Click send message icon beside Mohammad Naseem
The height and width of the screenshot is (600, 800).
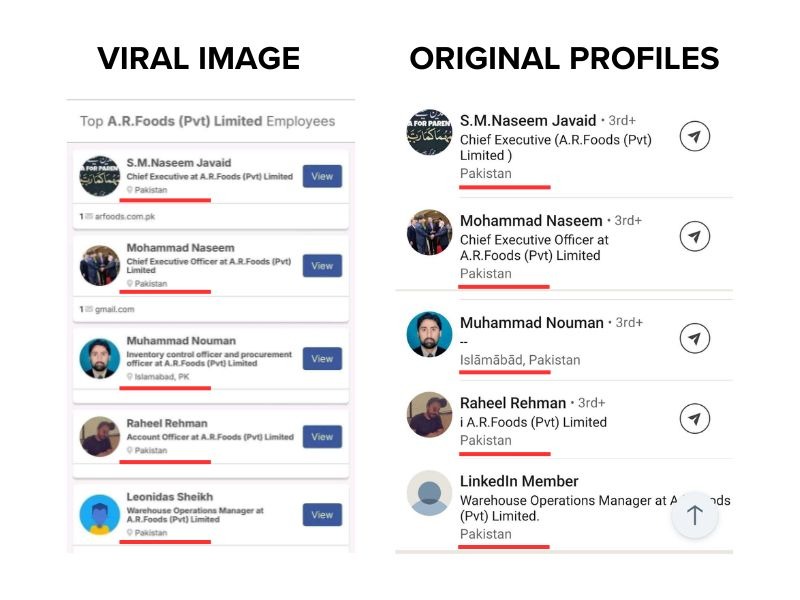click(695, 236)
